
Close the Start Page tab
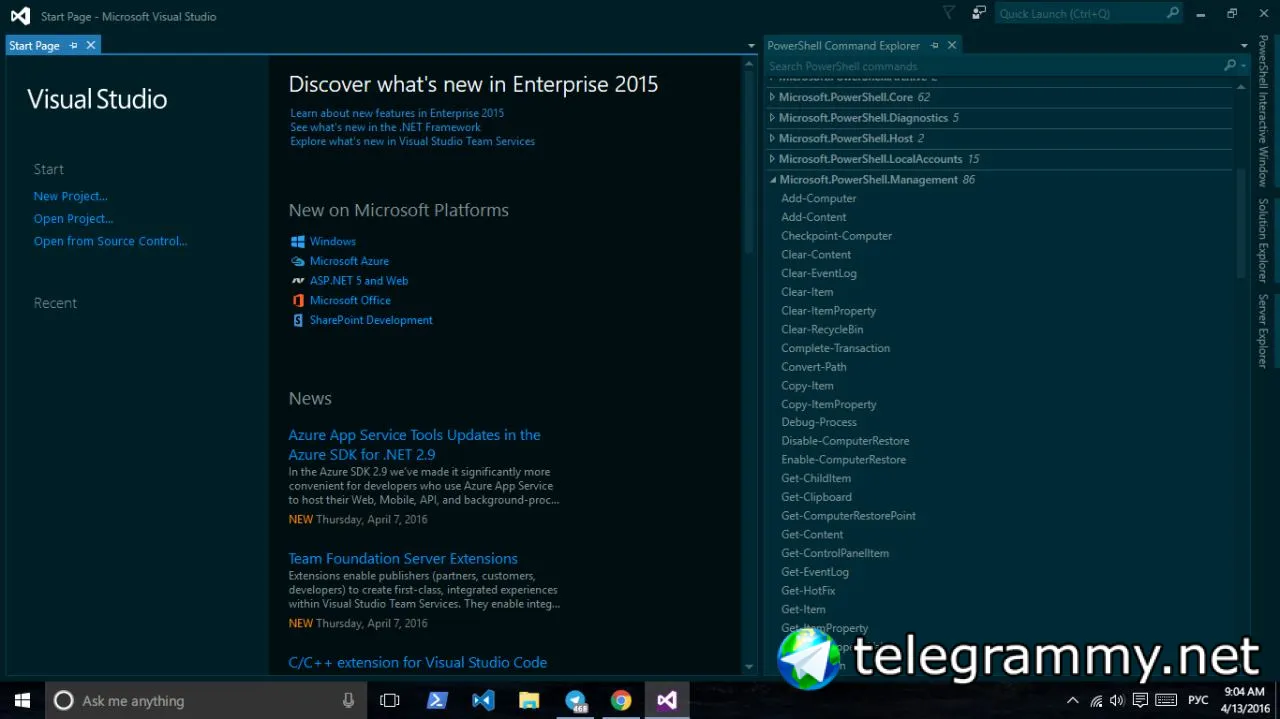click(90, 46)
